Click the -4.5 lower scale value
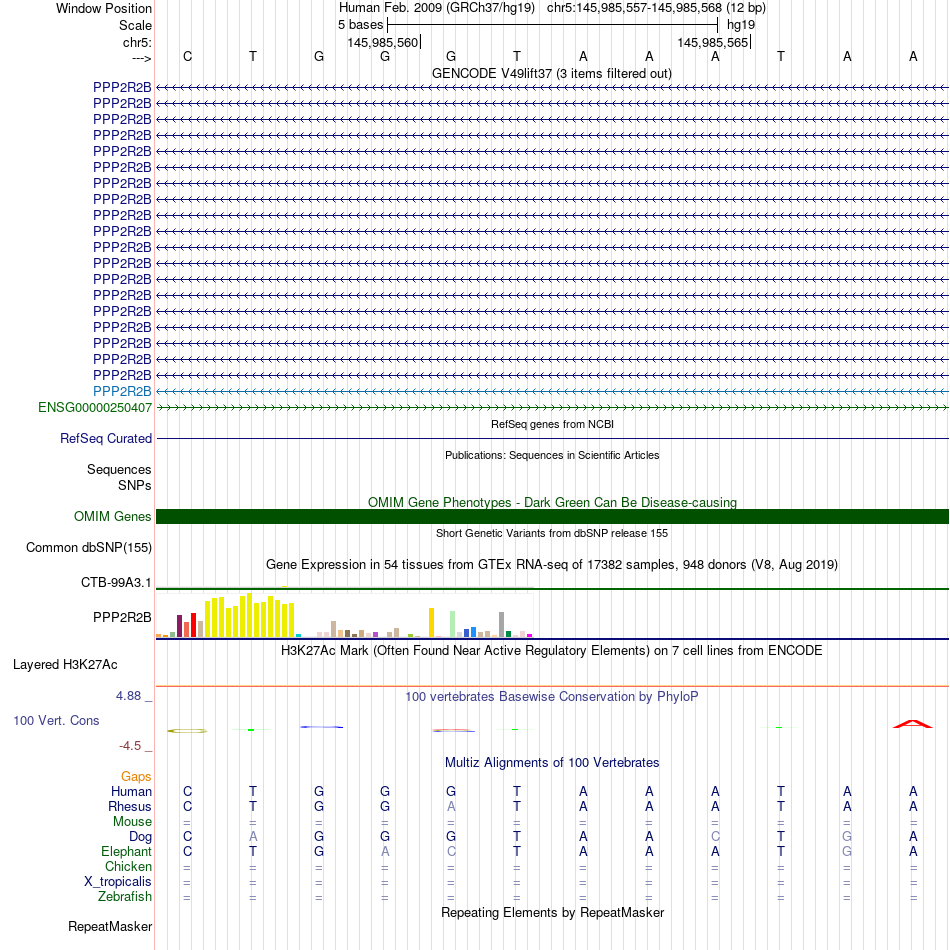The height and width of the screenshot is (950, 950). point(130,746)
